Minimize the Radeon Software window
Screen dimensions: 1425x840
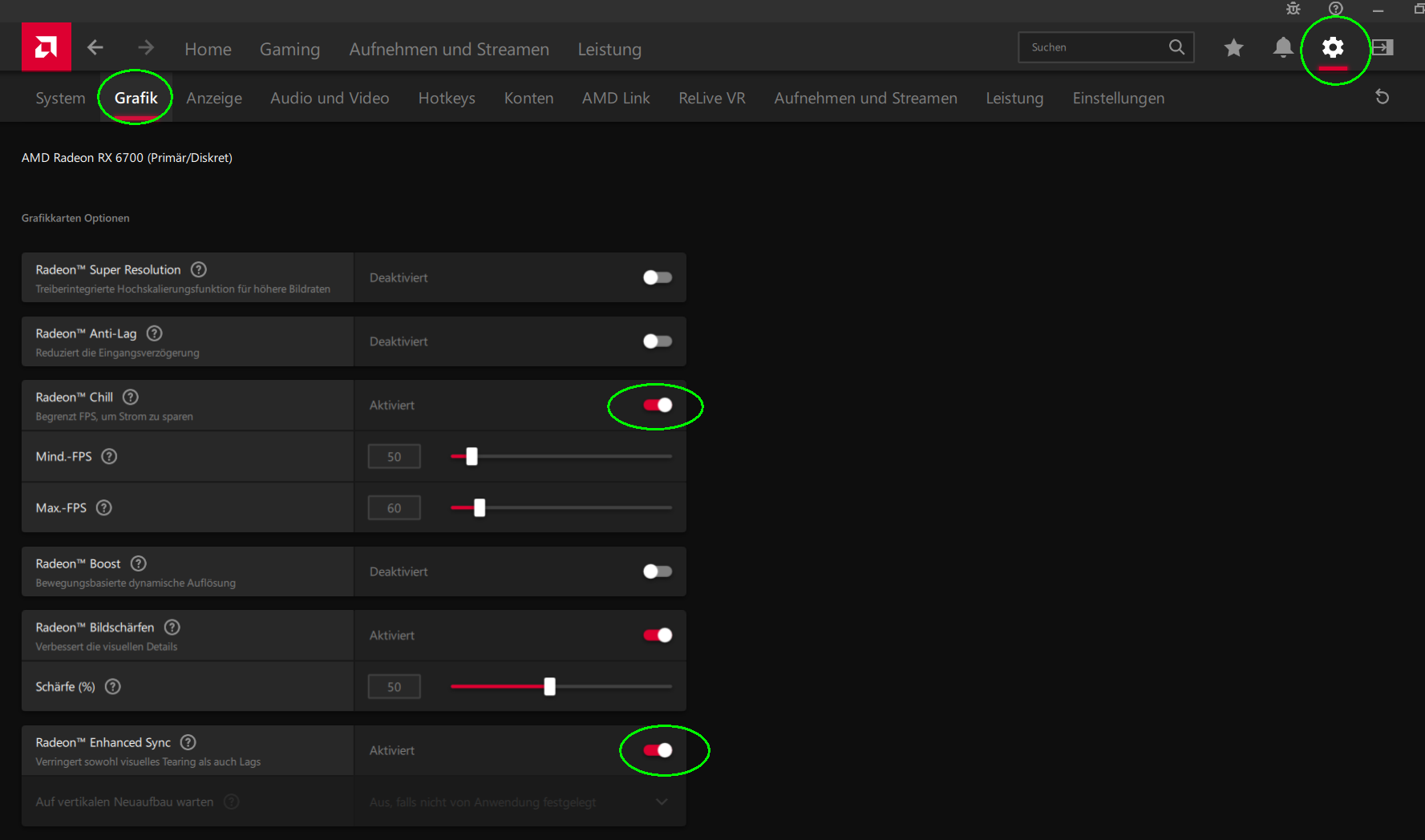1378,10
